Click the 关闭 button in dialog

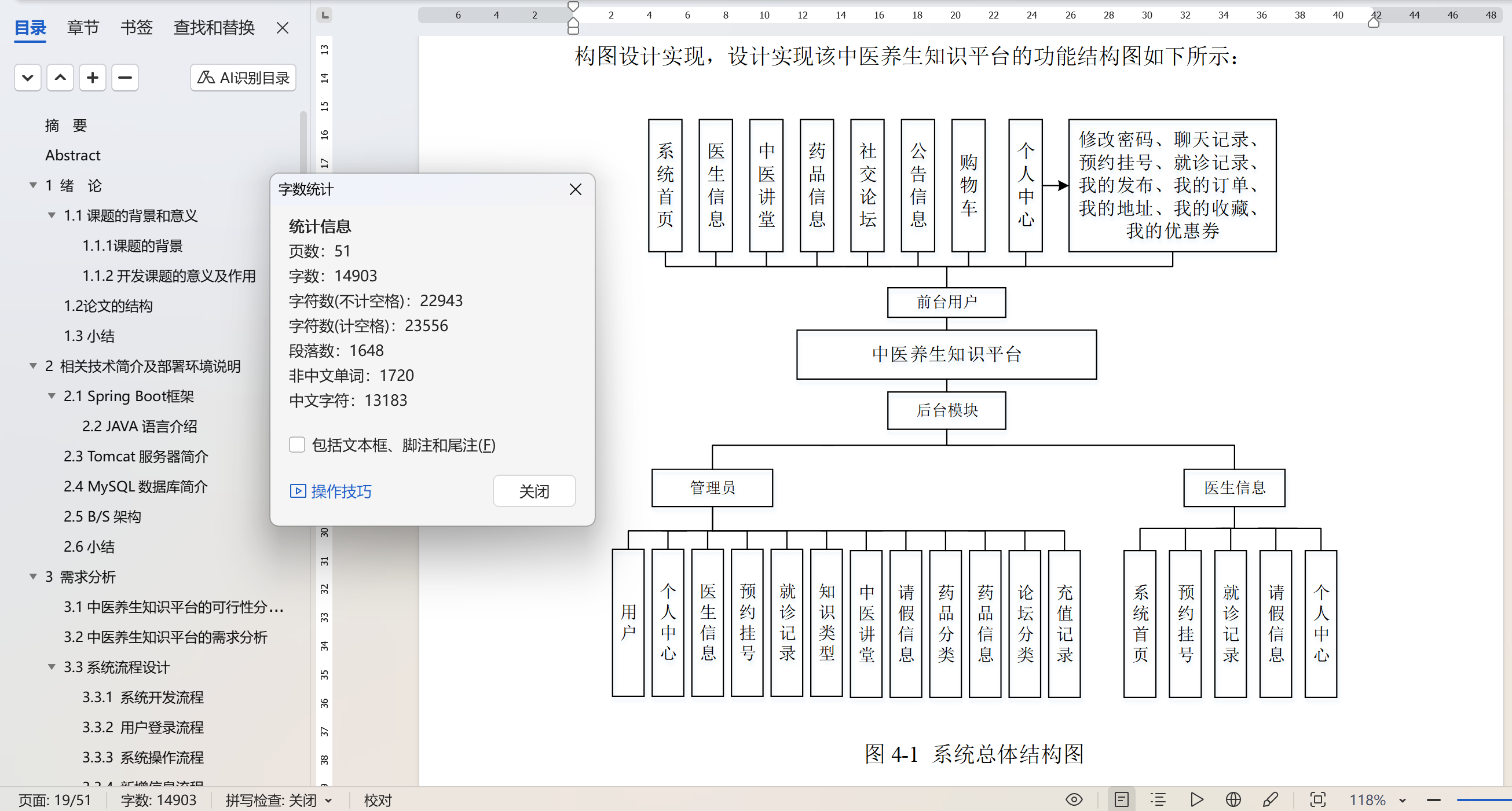tap(533, 491)
